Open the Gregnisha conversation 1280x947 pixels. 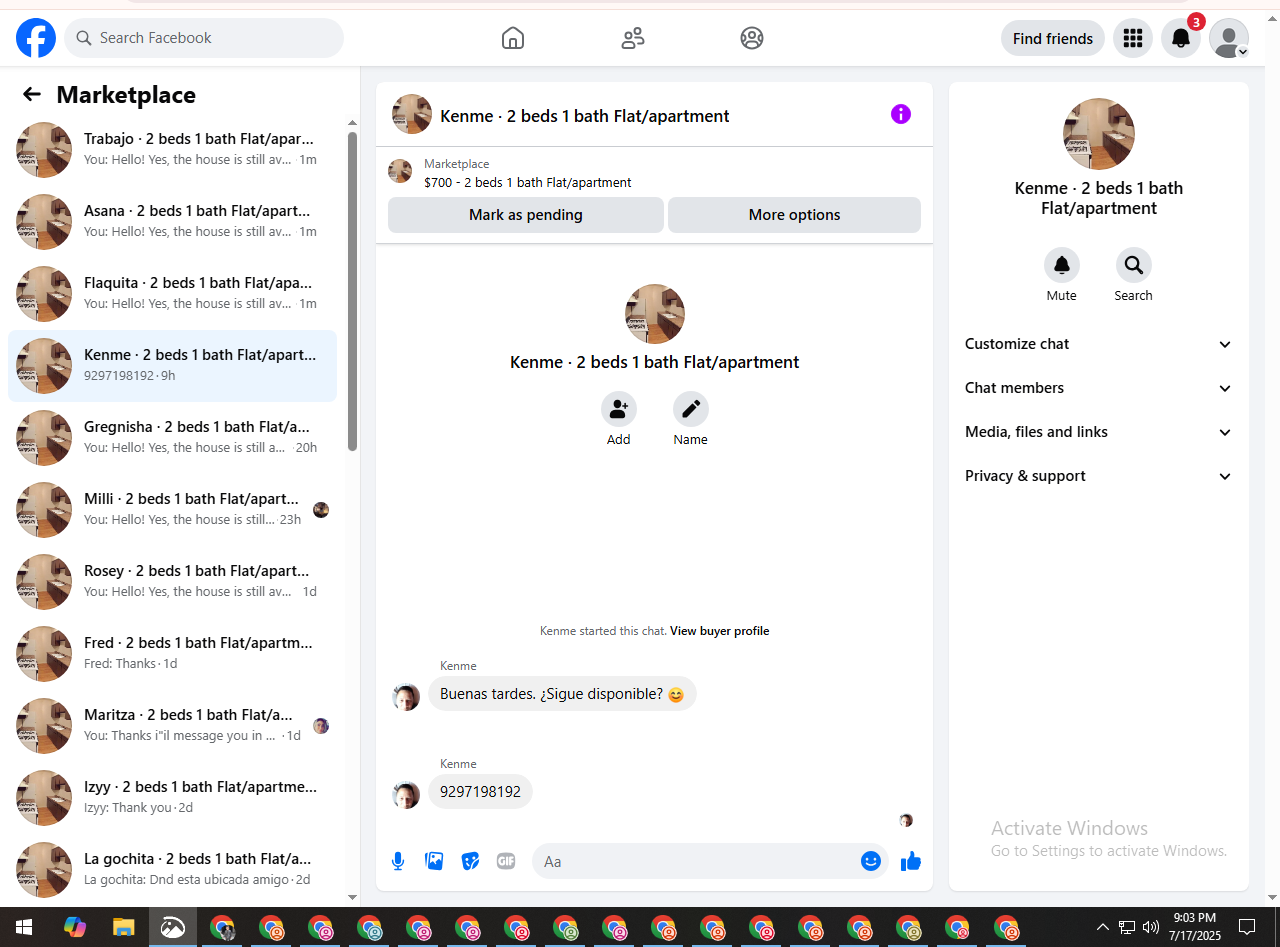(x=172, y=438)
